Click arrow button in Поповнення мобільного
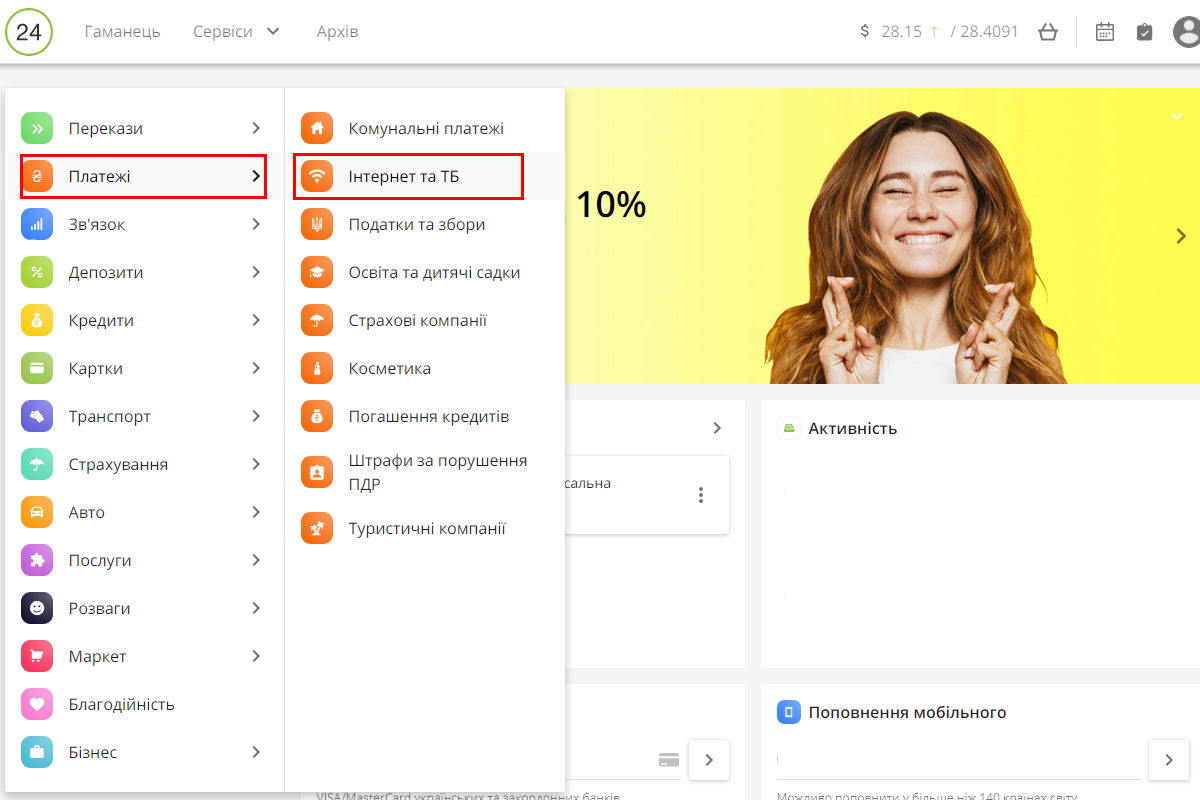 click(1168, 760)
